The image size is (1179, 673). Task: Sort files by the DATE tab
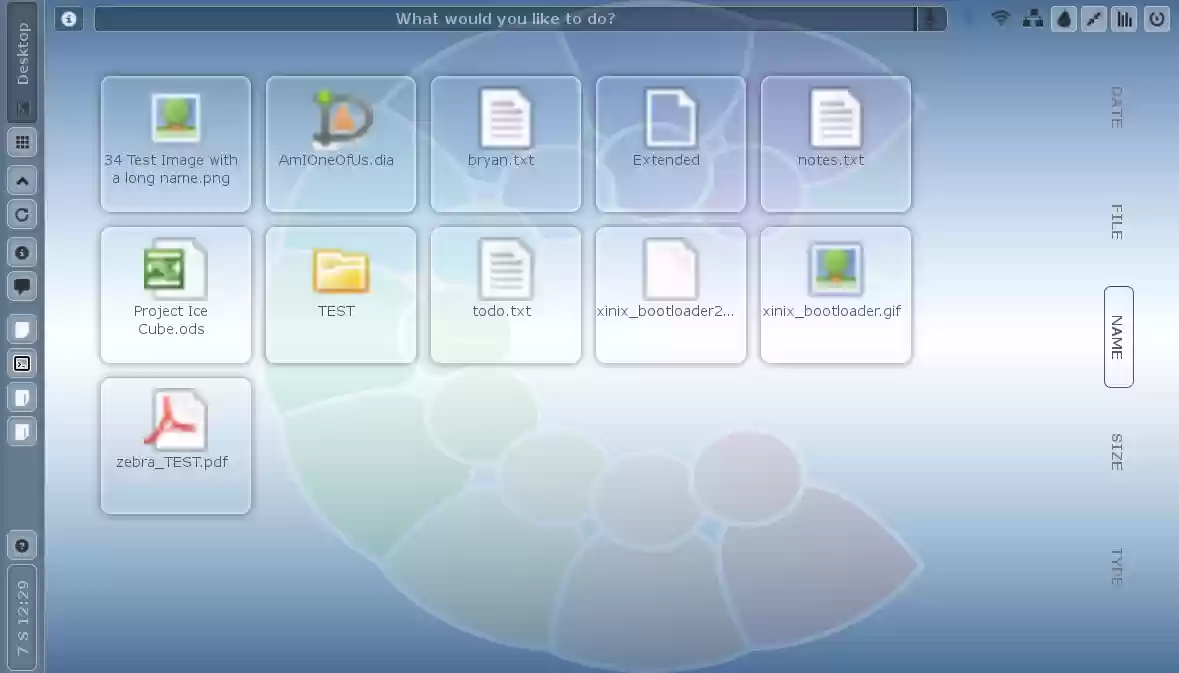coord(1117,107)
